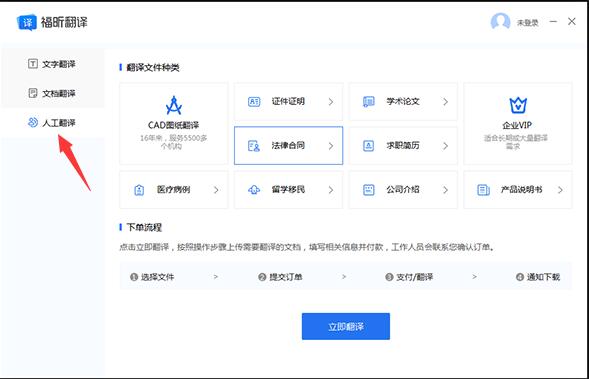
Task: Expand the 求职简历 chevron arrow
Action: point(445,146)
